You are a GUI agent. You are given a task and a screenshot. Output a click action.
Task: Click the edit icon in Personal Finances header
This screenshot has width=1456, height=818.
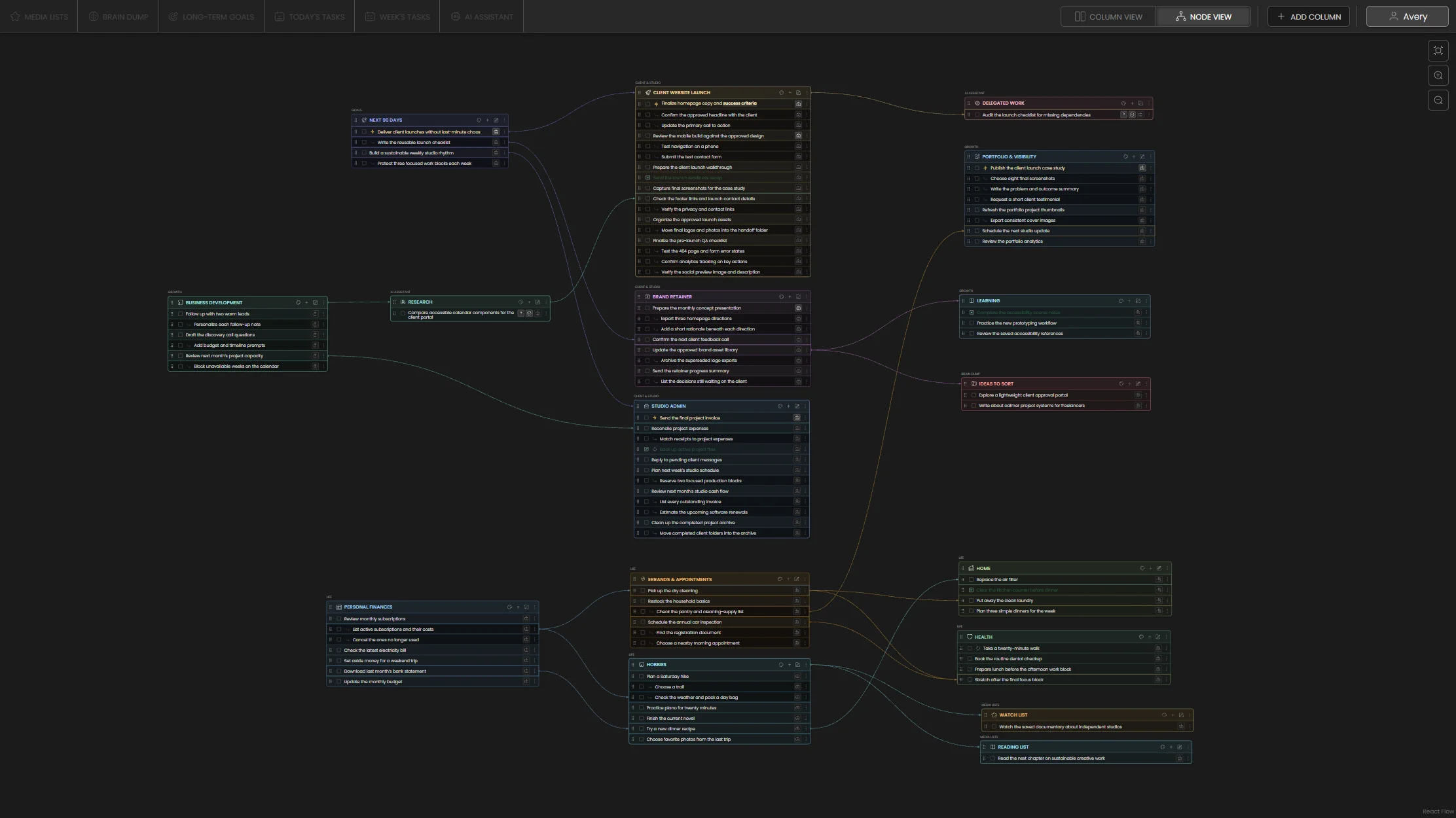click(526, 607)
